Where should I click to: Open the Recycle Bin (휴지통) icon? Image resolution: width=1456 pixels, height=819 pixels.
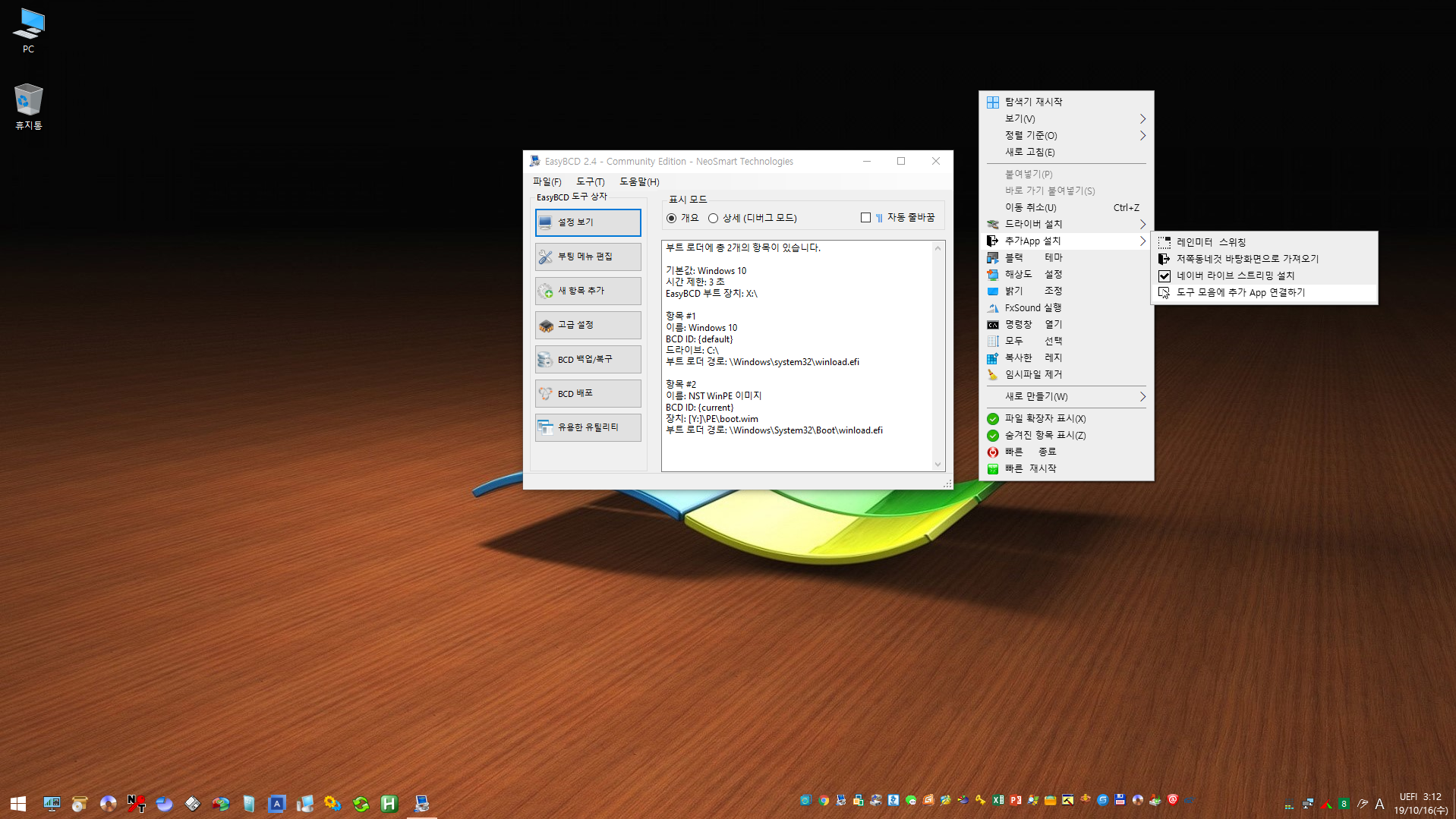29,106
